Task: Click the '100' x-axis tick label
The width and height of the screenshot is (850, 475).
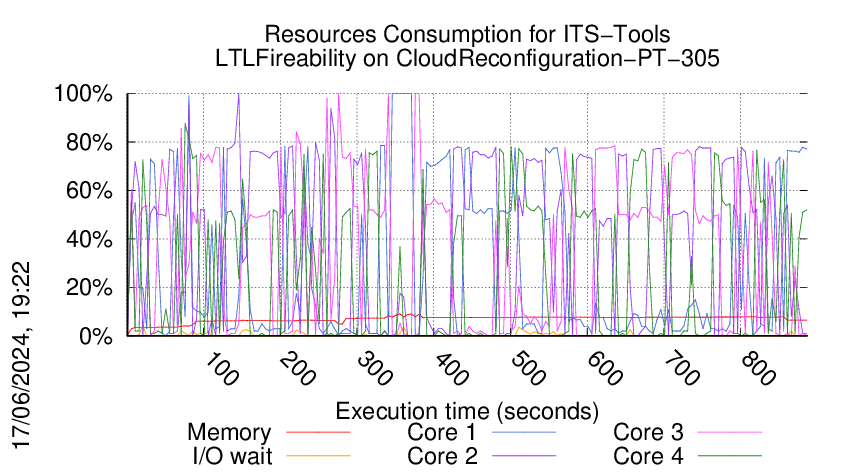Action: click(x=221, y=369)
